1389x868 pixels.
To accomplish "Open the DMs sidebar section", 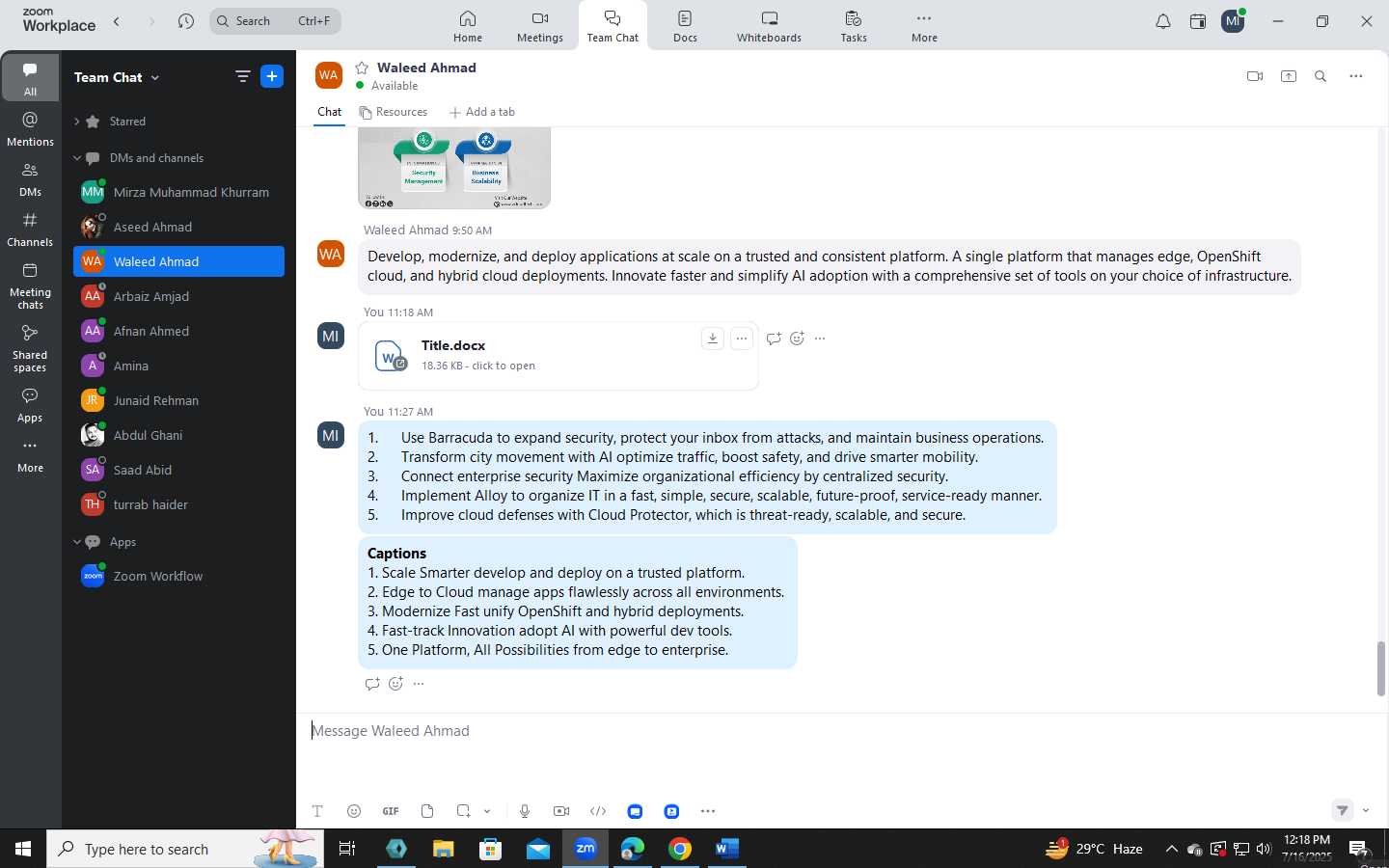I will 30,178.
